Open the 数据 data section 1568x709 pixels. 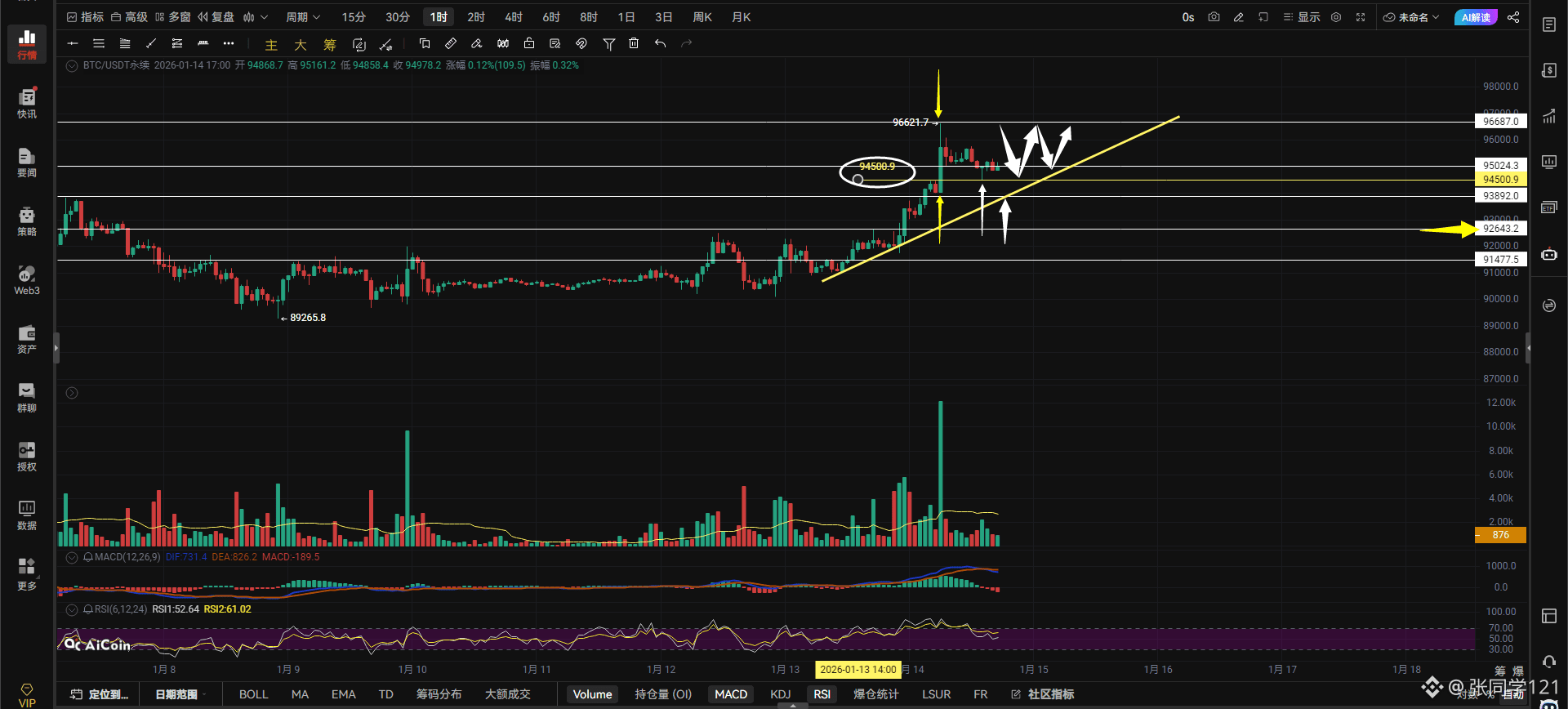point(27,515)
